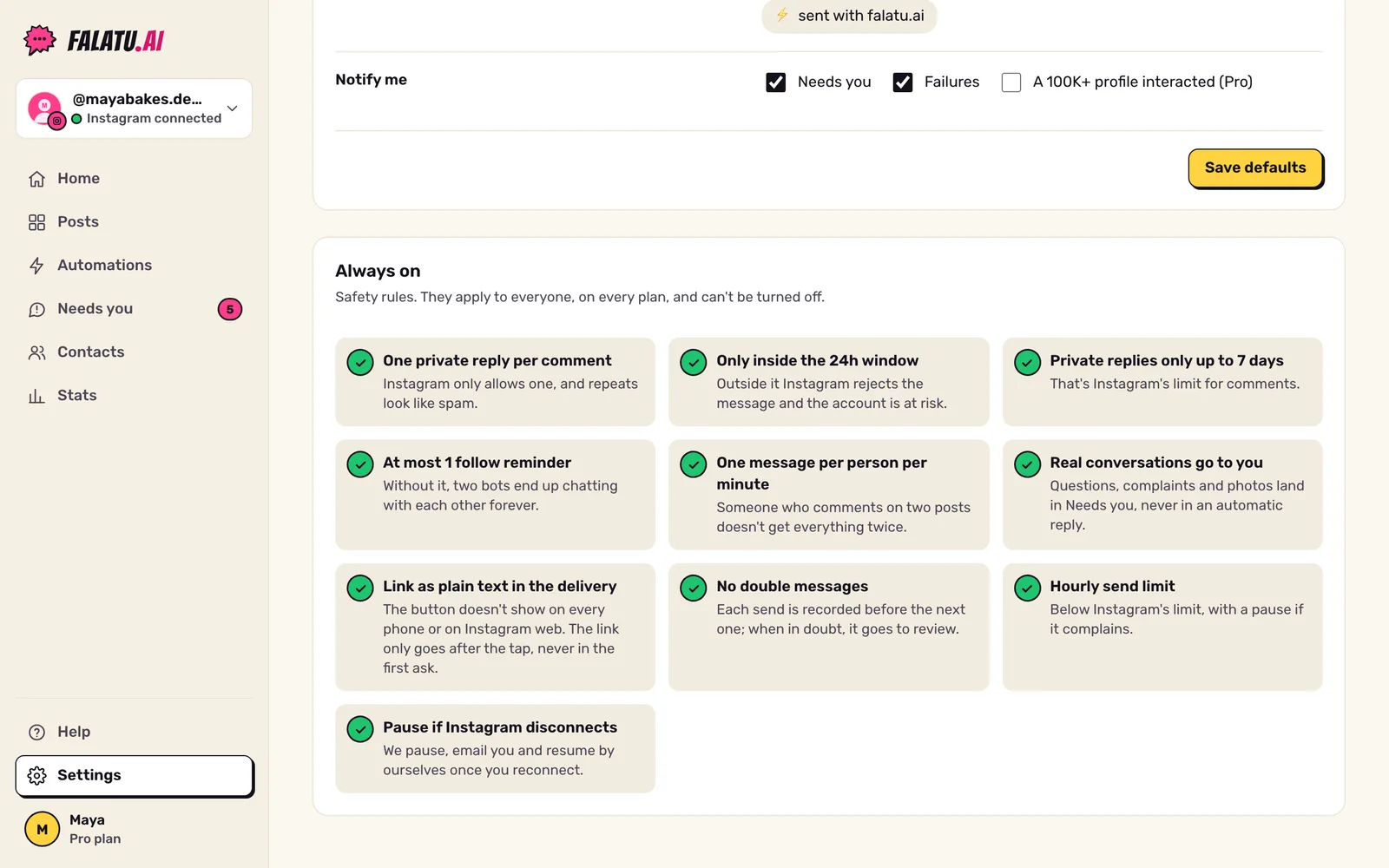
Task: Click the Settings gear icon
Action: [x=36, y=775]
